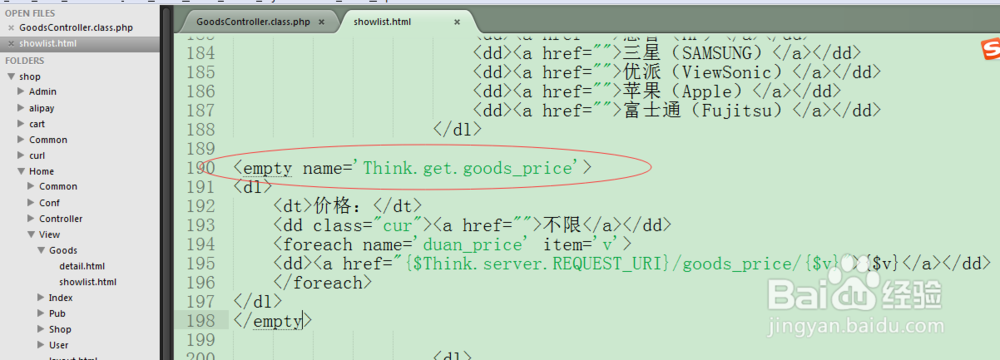Image resolution: width=1000 pixels, height=360 pixels.
Task: Click the closing </empty> tag on line 198
Action: tap(274, 321)
